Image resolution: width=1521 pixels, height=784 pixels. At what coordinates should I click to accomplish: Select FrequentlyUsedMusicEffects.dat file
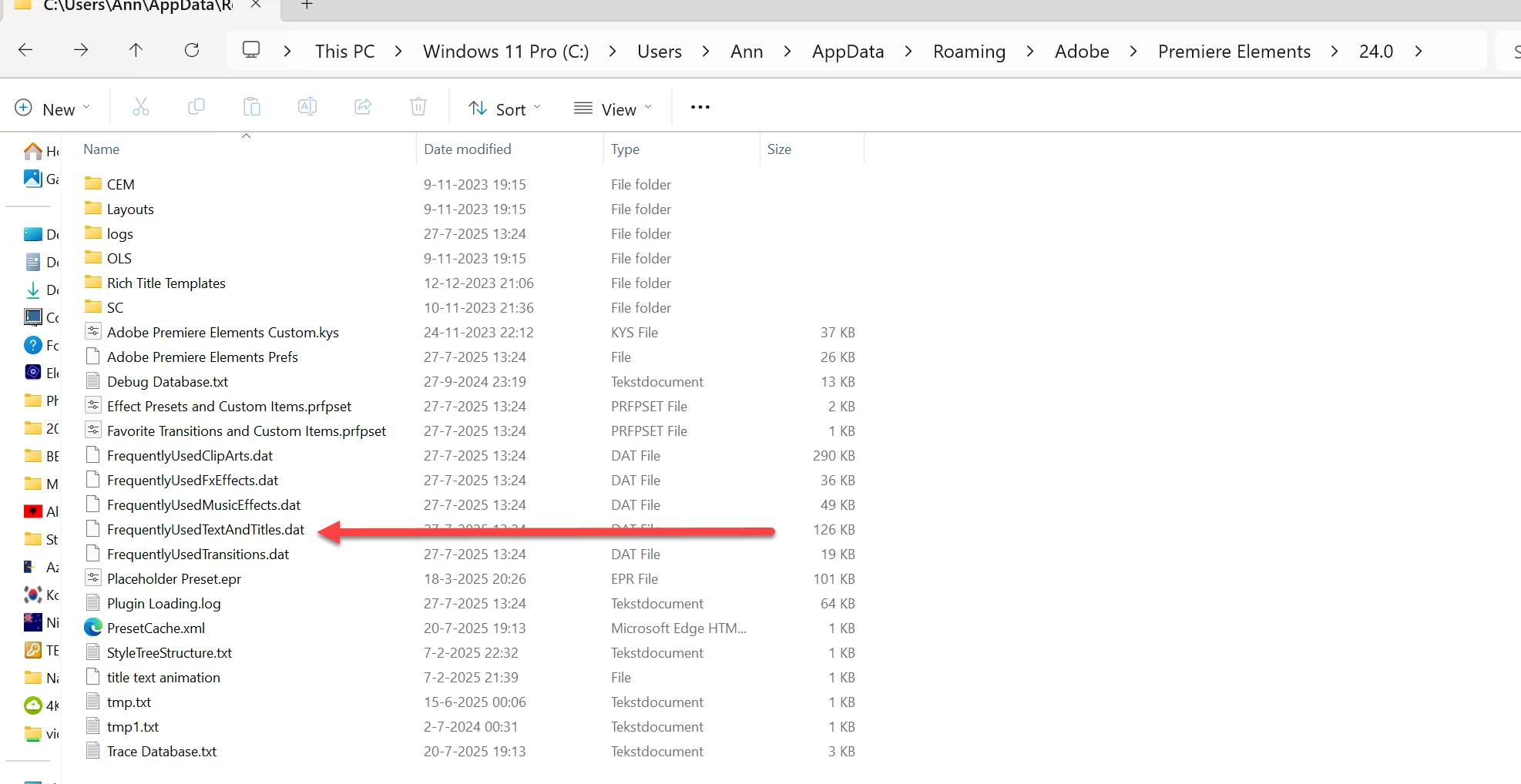(203, 504)
